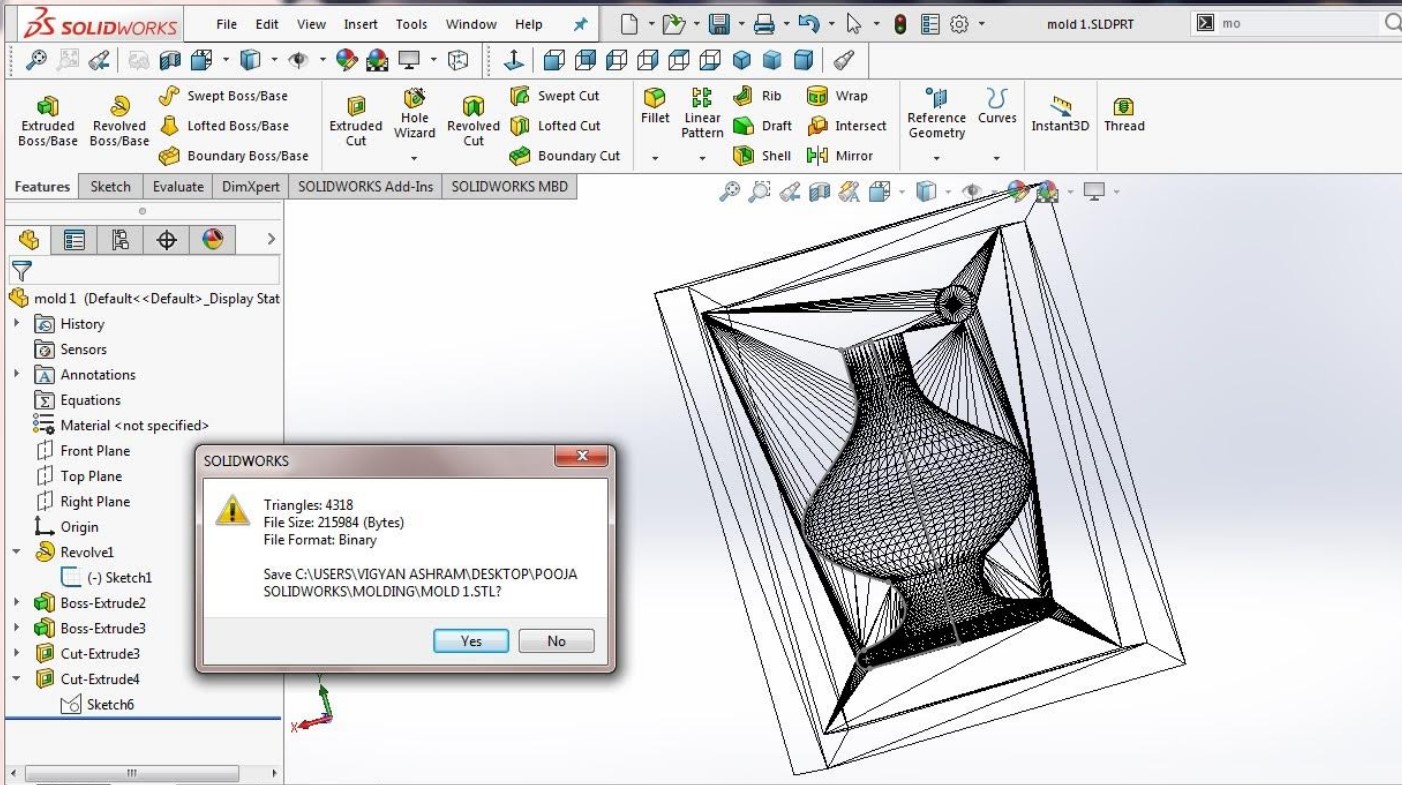Click the New document icon
1402x785 pixels.
point(629,24)
